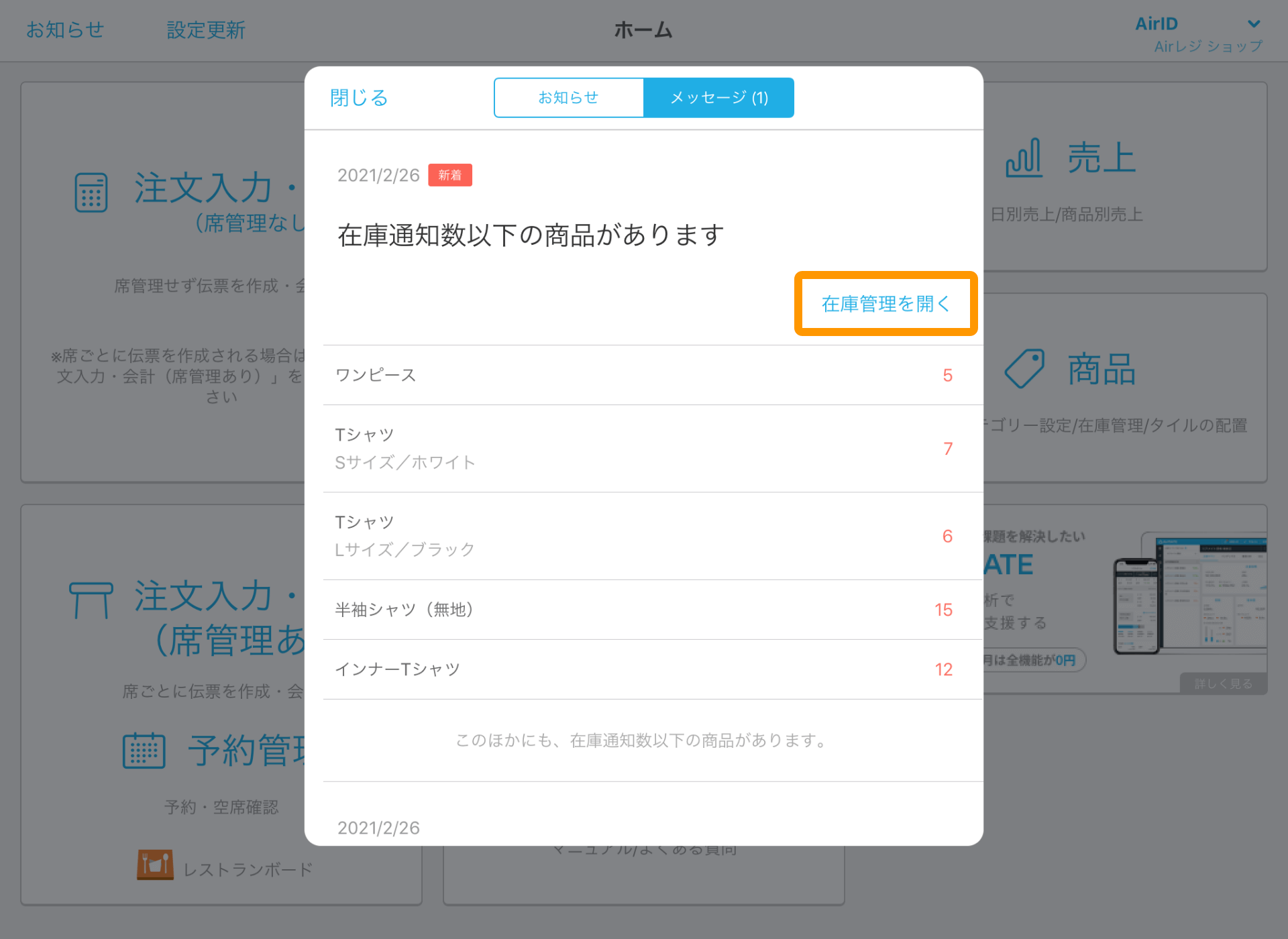Open the 設定更新 menu item
The width and height of the screenshot is (1288, 939).
pyautogui.click(x=206, y=30)
